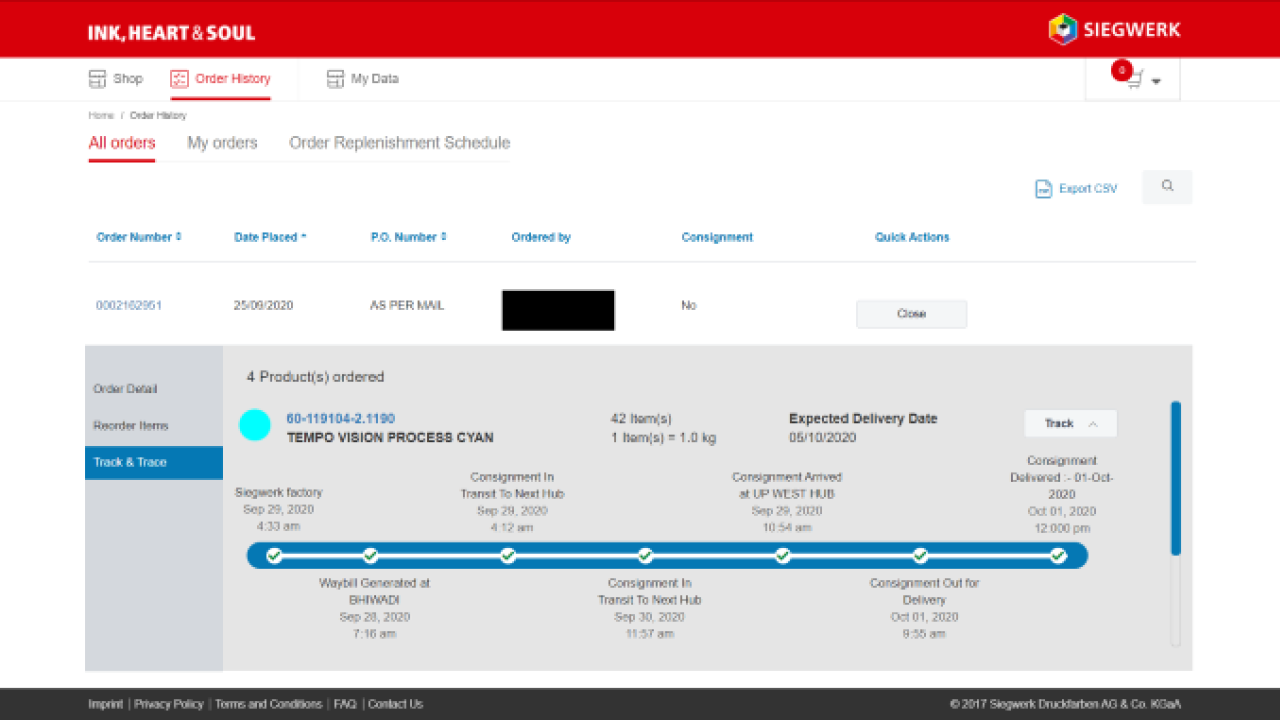The height and width of the screenshot is (720, 1280).
Task: Click the Siegwerk logo
Action: click(x=1114, y=29)
